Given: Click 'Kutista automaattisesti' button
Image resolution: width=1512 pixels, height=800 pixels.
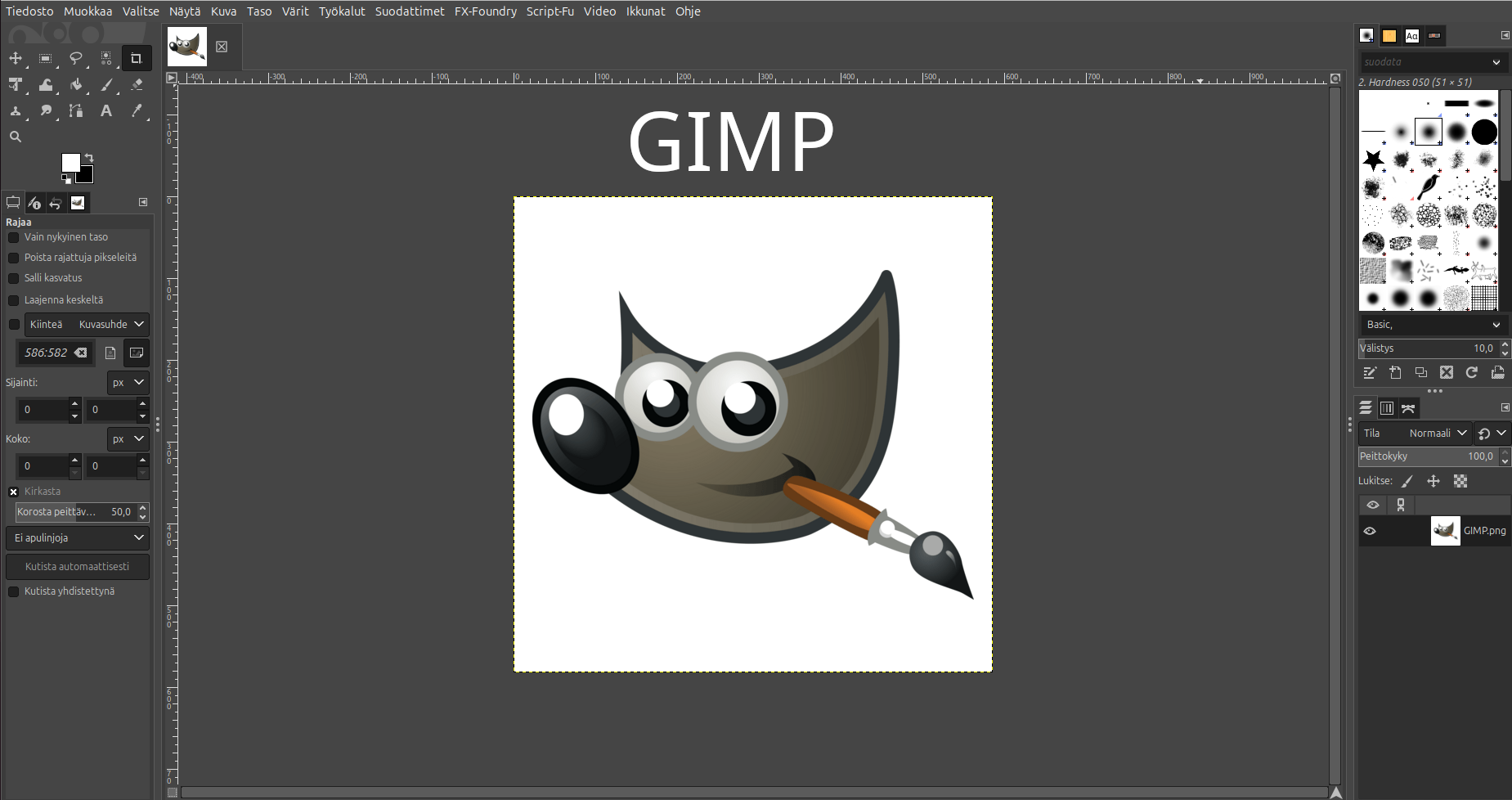Looking at the screenshot, I should 78,566.
